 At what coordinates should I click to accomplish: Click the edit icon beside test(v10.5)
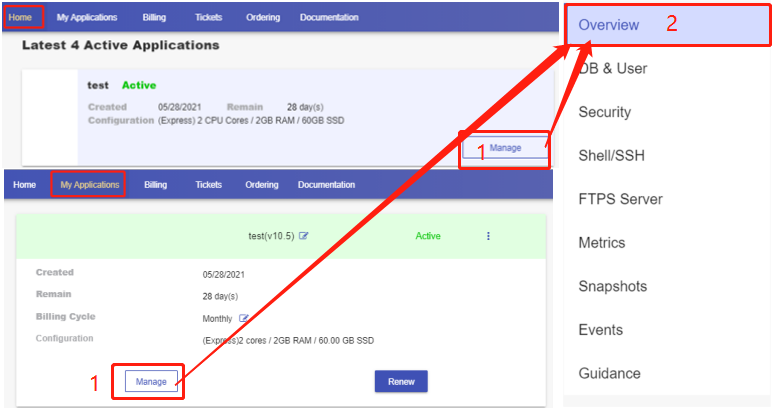coord(304,236)
